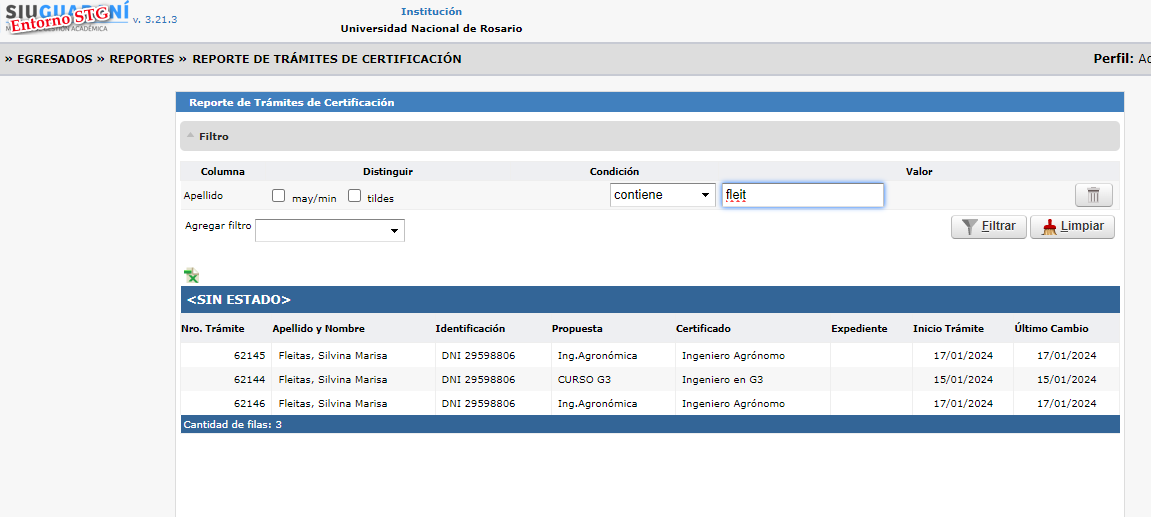Click the Limpiar button

point(1072,227)
